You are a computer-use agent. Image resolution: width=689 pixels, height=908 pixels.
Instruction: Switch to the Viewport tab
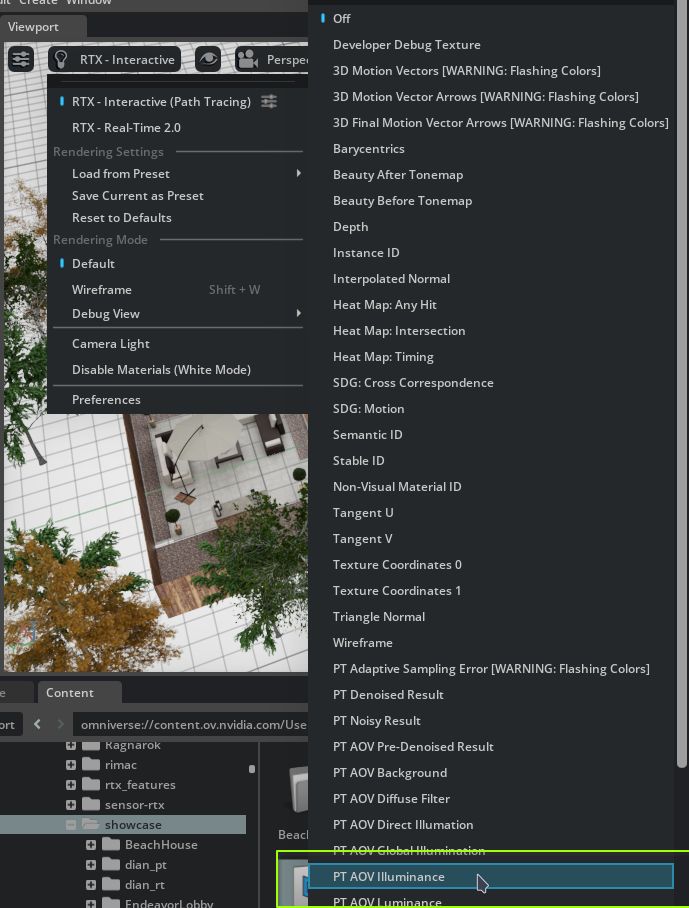pos(43,27)
